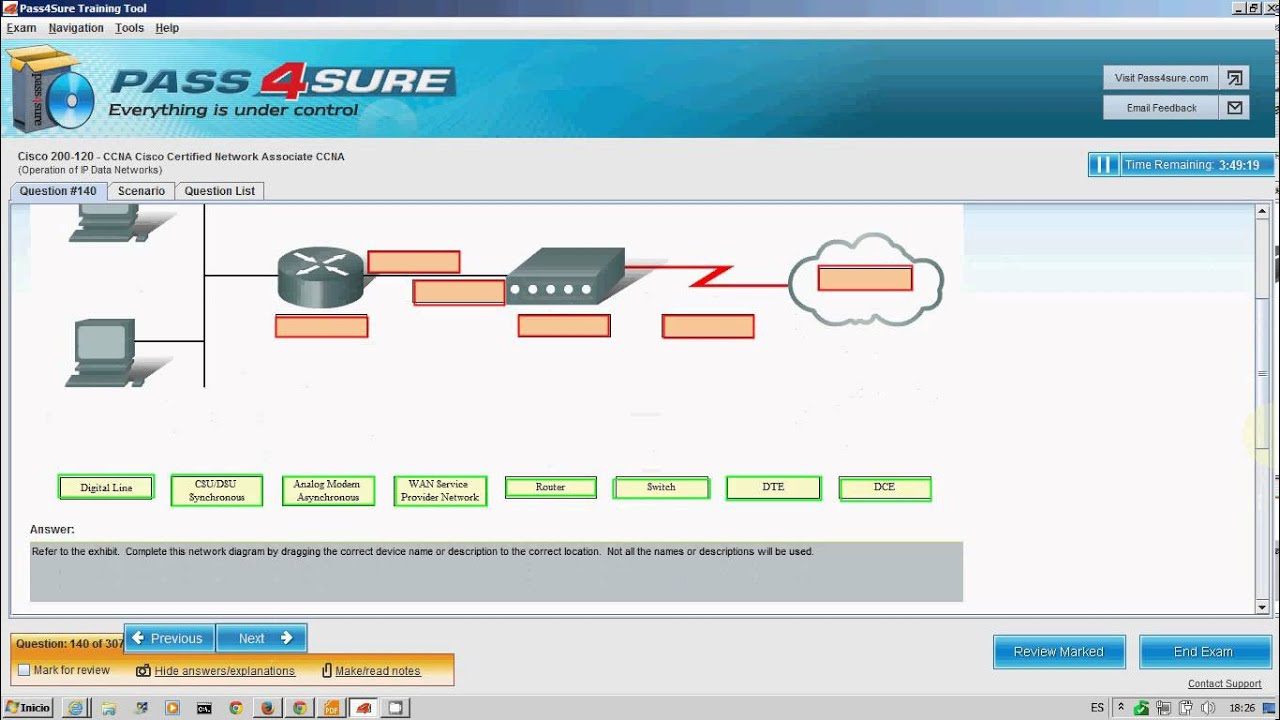The image size is (1280, 720).
Task: Open the Help menu
Action: click(x=167, y=28)
